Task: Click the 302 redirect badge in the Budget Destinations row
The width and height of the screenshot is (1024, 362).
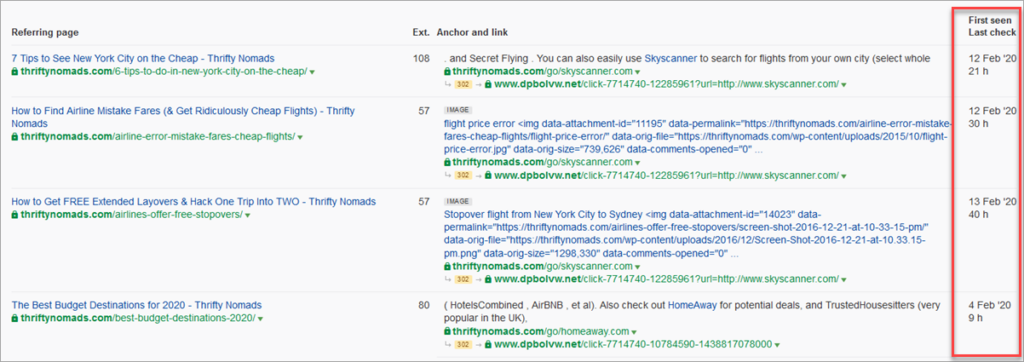Action: 463,344
